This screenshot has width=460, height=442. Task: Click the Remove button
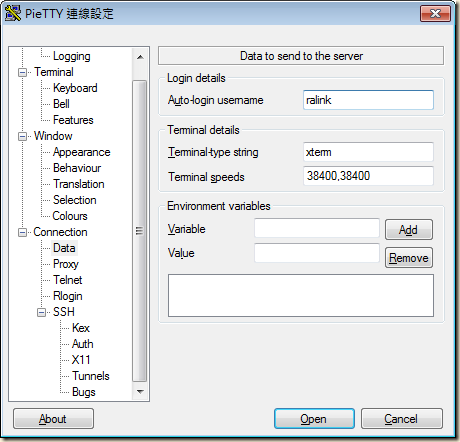pyautogui.click(x=409, y=257)
